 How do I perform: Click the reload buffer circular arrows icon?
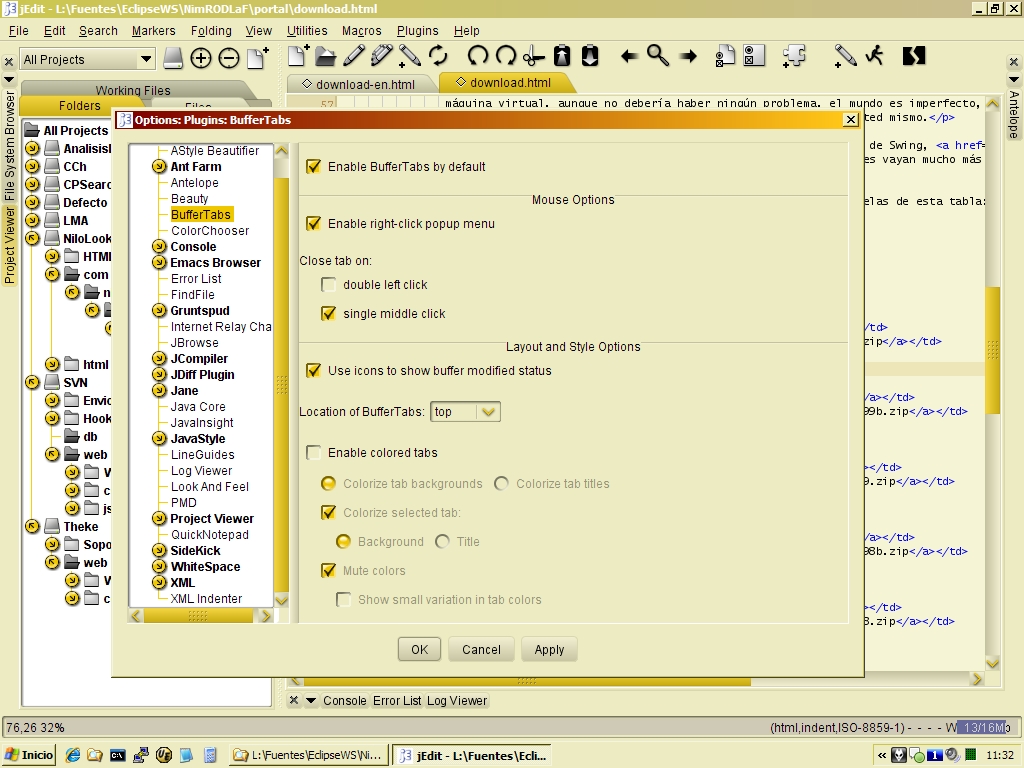tap(438, 56)
